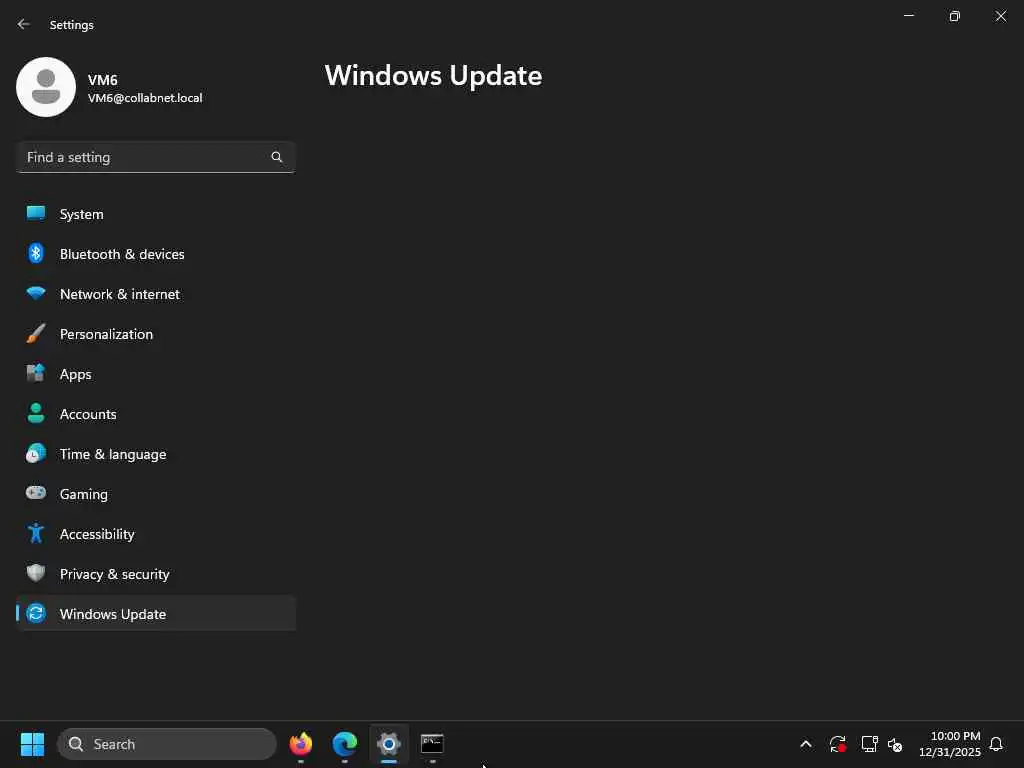Viewport: 1024px width, 768px height.
Task: Select Windows Update in the sidebar
Action: click(x=156, y=614)
